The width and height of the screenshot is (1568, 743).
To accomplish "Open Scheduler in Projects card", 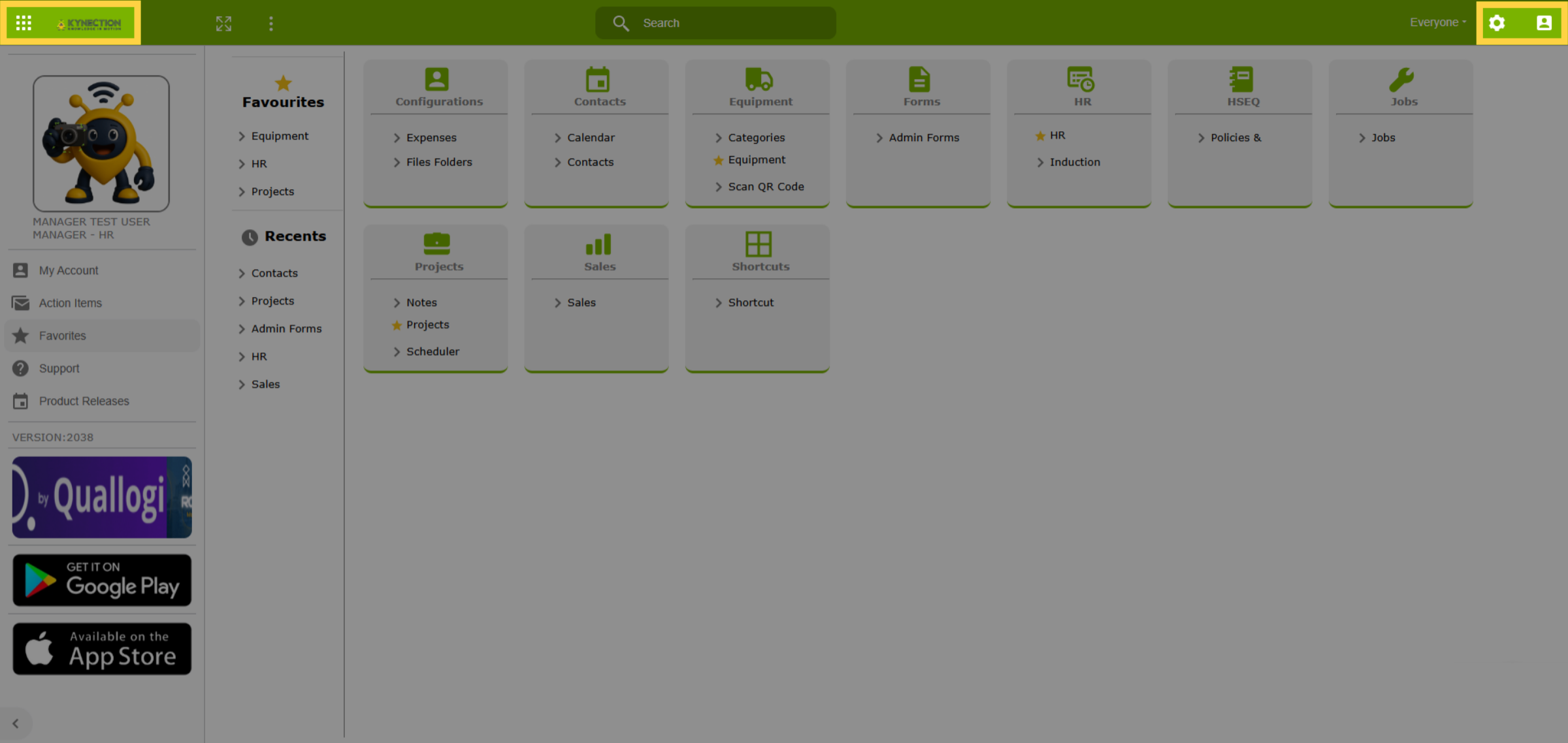I will click(x=433, y=351).
